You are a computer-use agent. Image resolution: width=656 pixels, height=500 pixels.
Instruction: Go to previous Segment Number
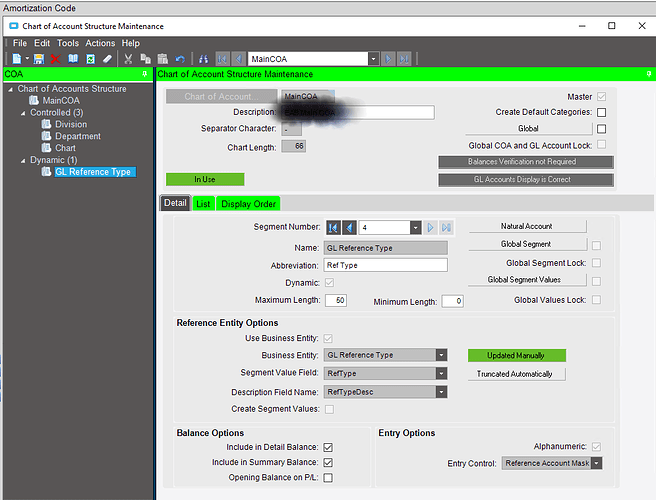click(349, 228)
